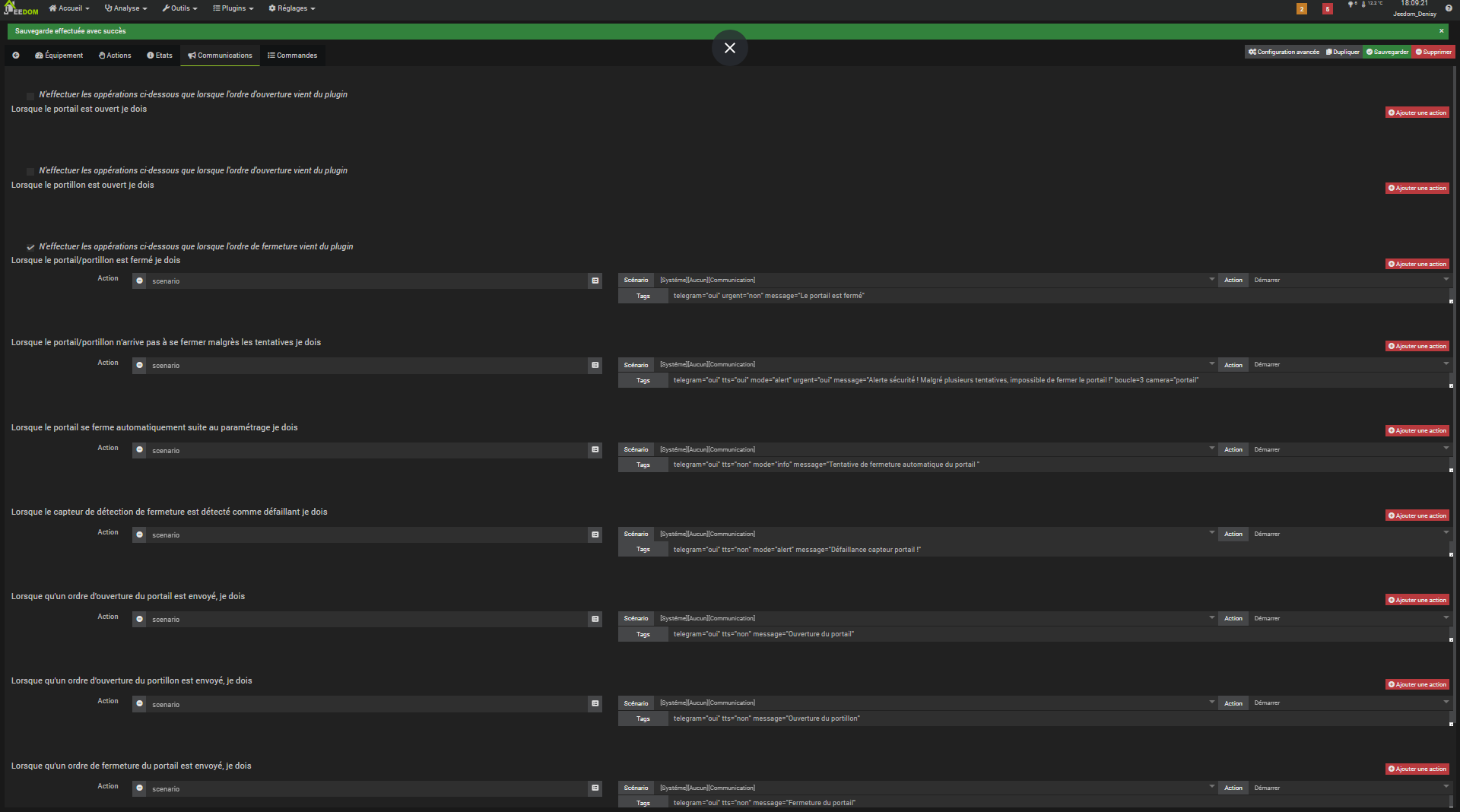Click the orange notification badge showing 2

point(1302,9)
